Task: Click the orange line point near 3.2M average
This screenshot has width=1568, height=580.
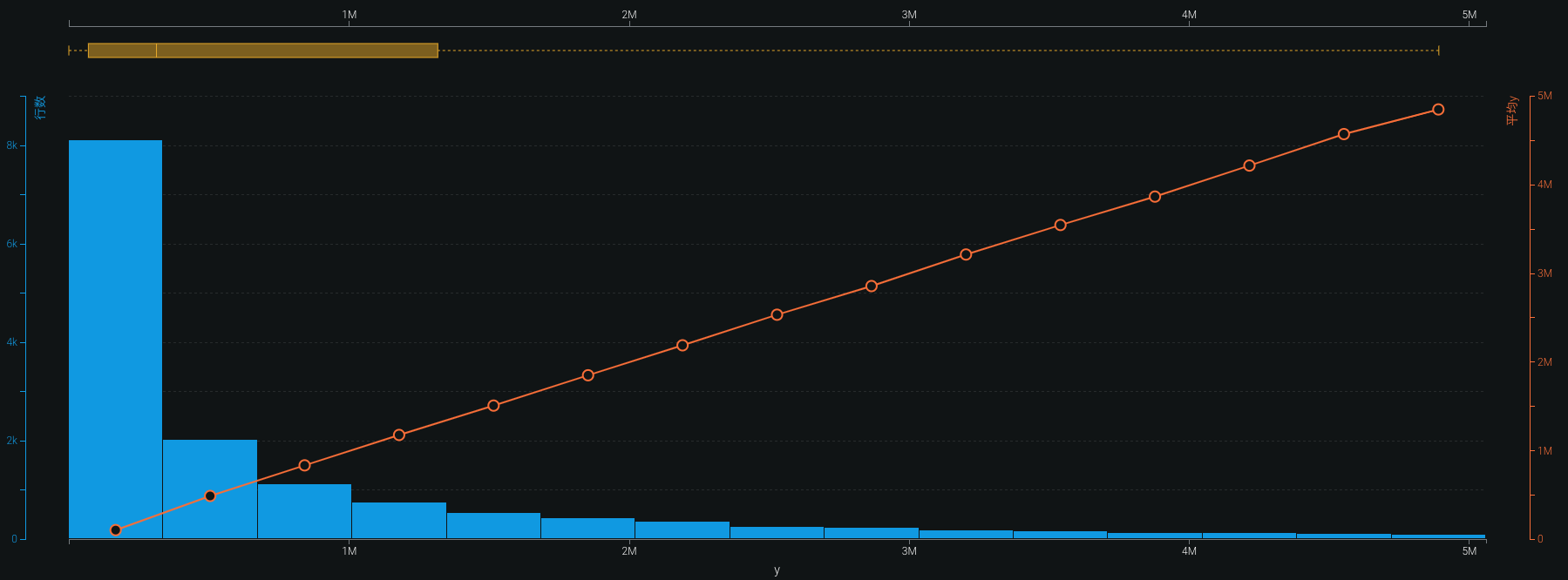Action: point(966,254)
